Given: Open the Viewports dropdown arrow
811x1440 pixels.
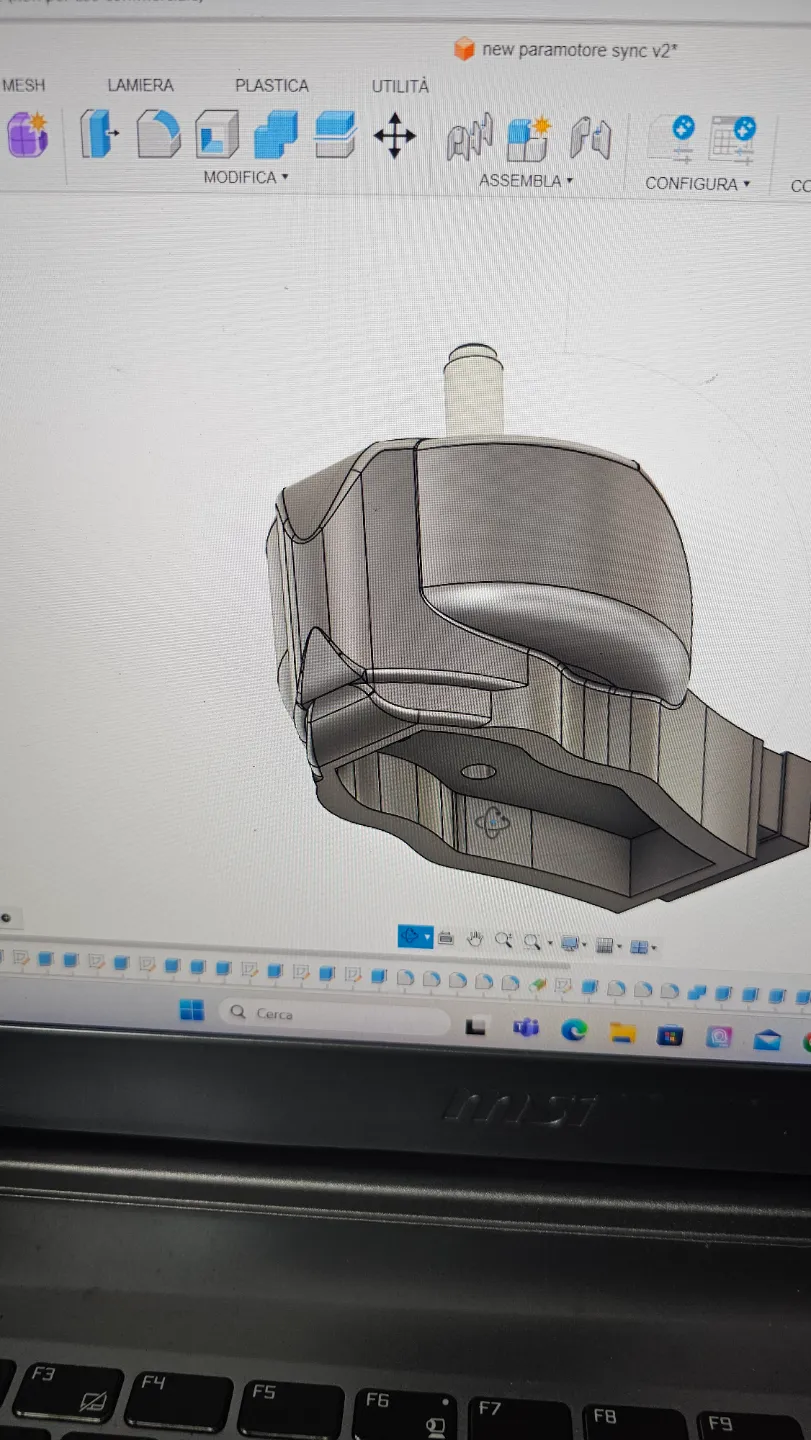Looking at the screenshot, I should coord(654,947).
